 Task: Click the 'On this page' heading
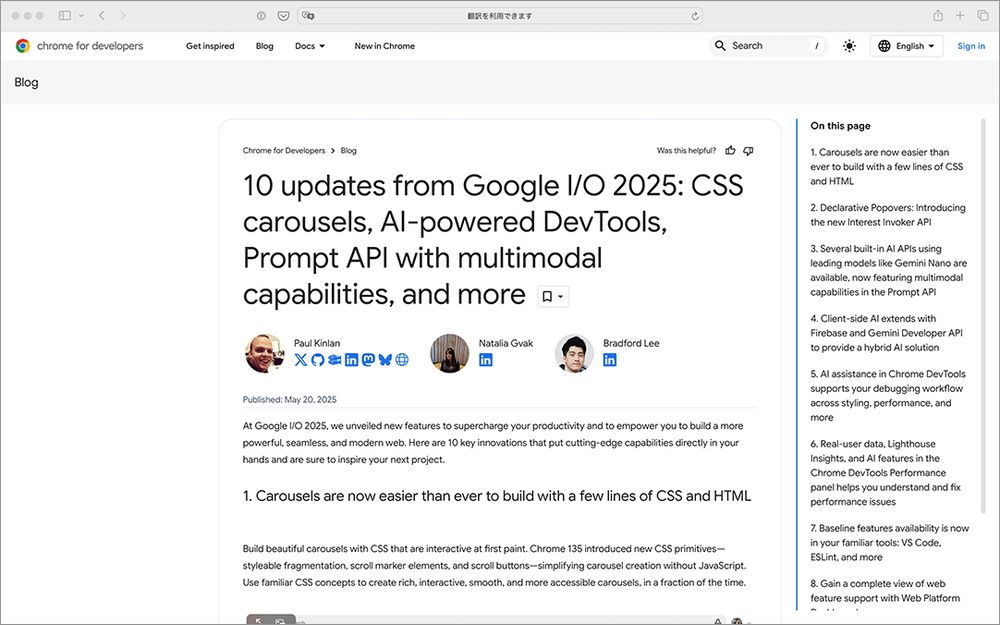click(x=840, y=126)
